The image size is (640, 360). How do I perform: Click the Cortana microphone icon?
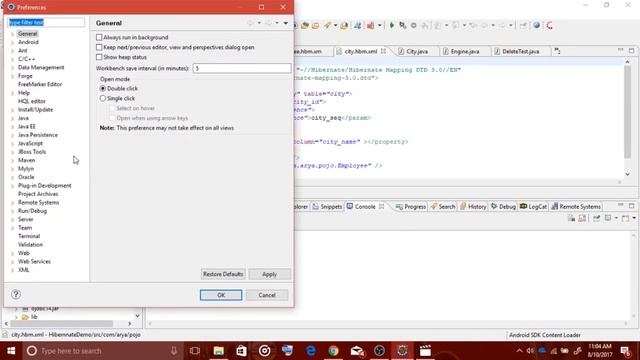pos(174,351)
